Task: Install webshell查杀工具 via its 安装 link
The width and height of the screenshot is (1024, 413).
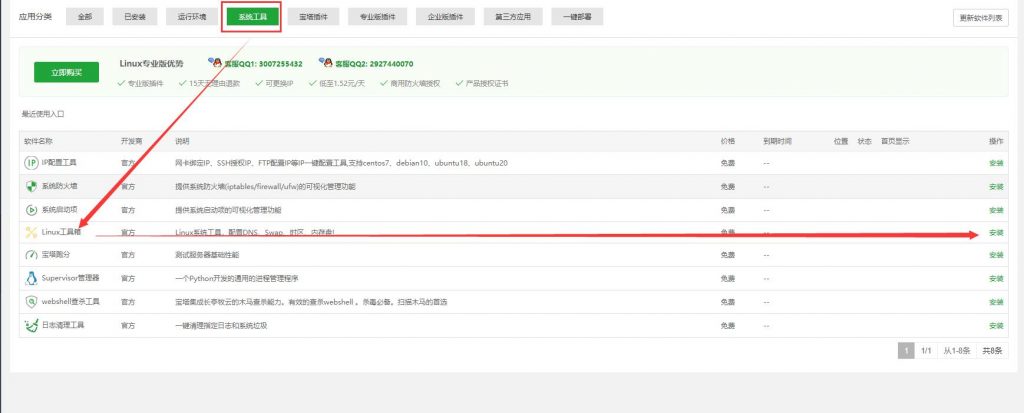Action: pos(996,303)
